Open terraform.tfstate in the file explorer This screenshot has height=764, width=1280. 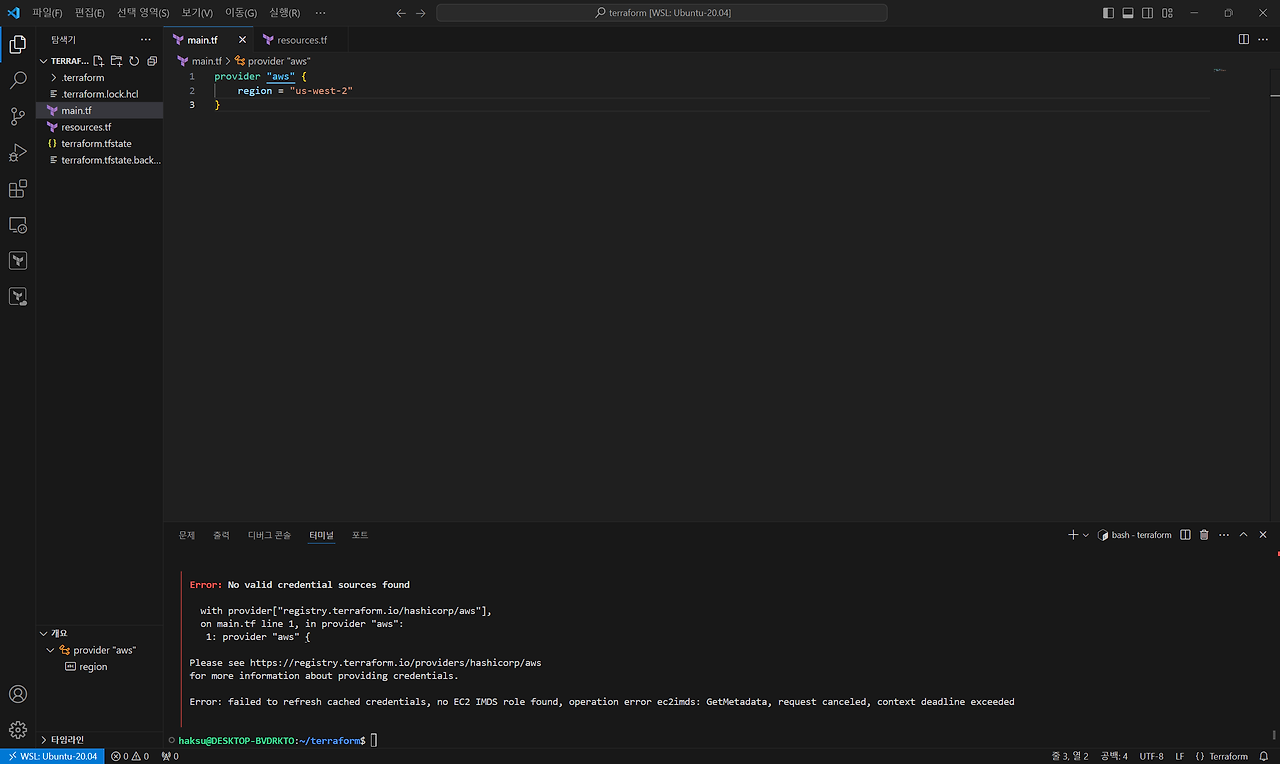point(96,144)
